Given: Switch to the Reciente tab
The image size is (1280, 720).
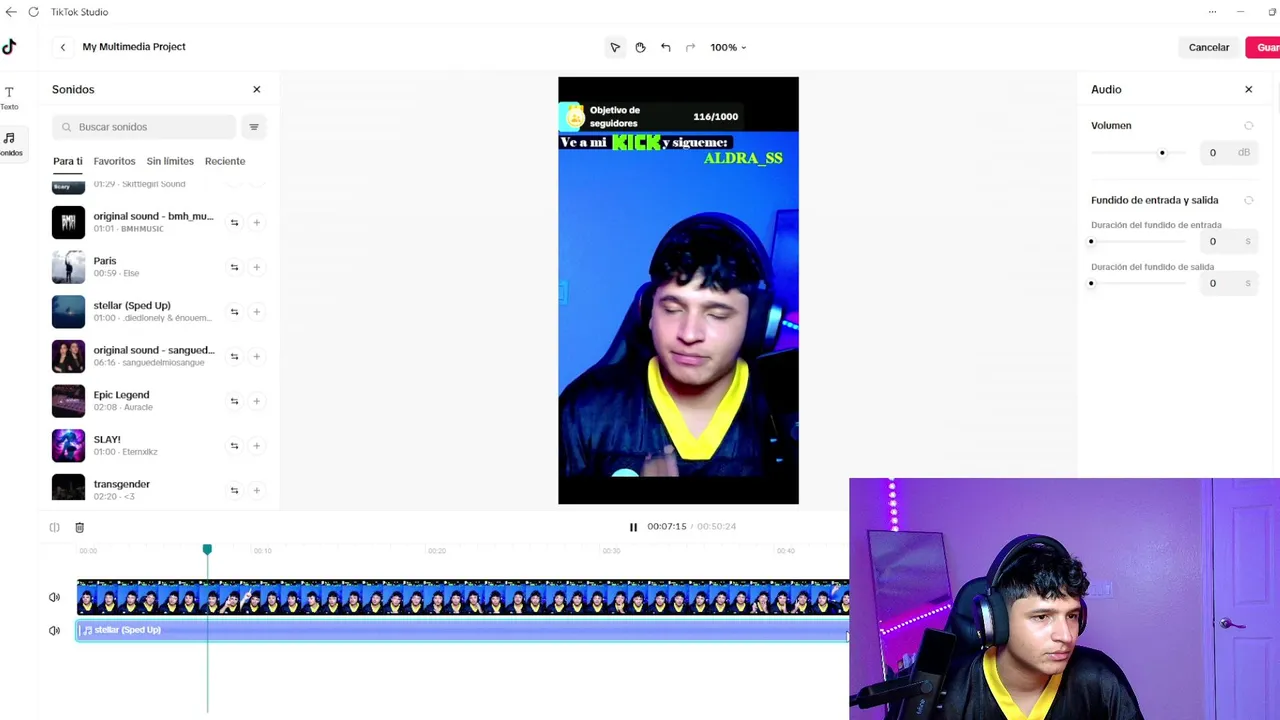Looking at the screenshot, I should [x=225, y=161].
